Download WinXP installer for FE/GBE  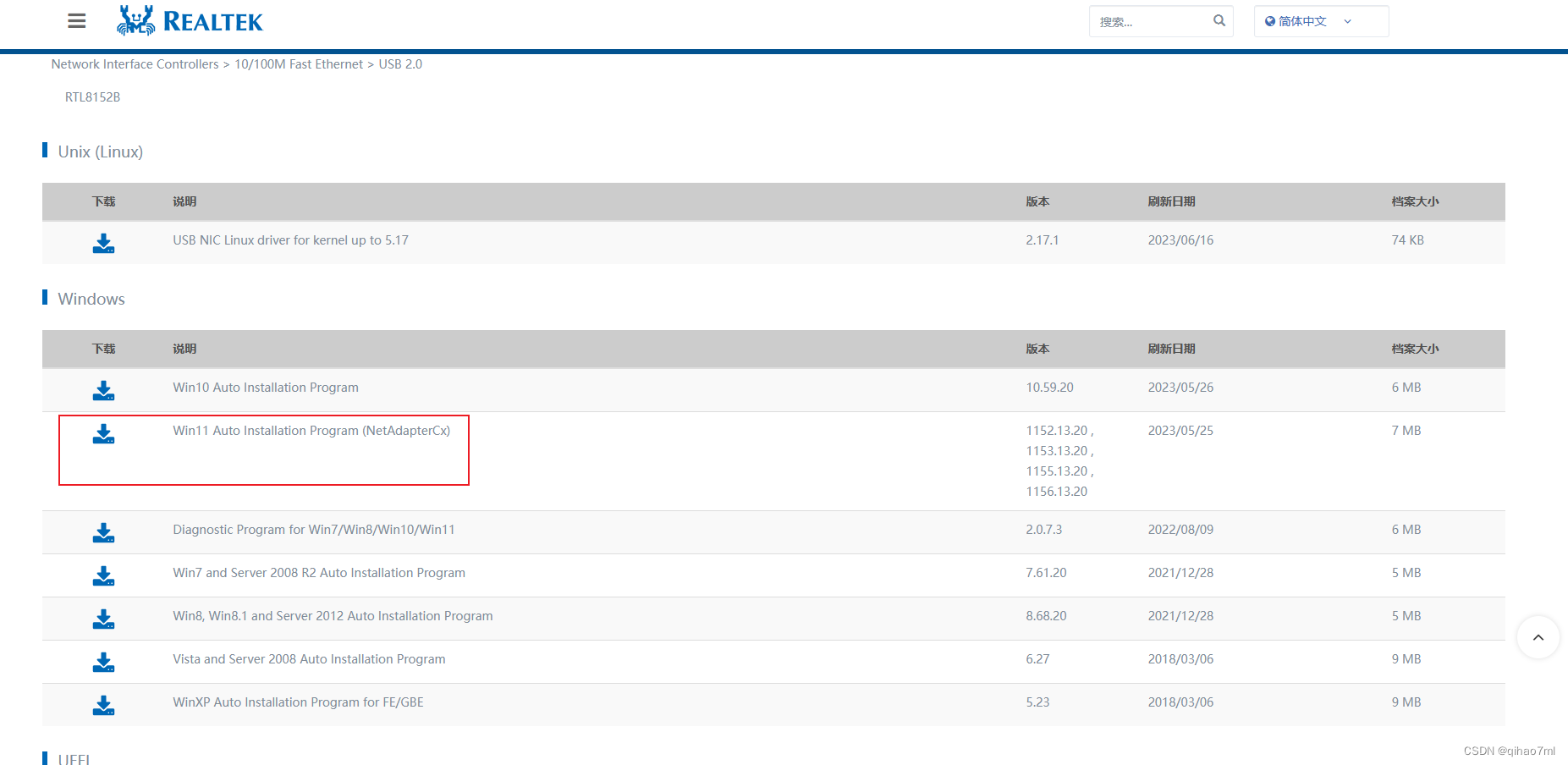(103, 706)
